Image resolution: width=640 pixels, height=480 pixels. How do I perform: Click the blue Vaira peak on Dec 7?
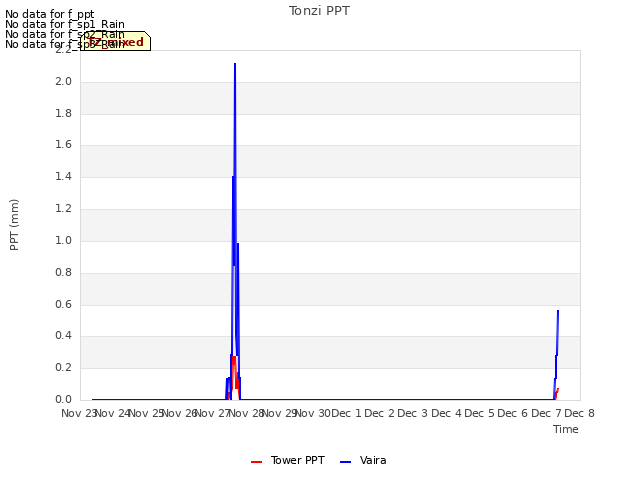pyautogui.click(x=558, y=311)
